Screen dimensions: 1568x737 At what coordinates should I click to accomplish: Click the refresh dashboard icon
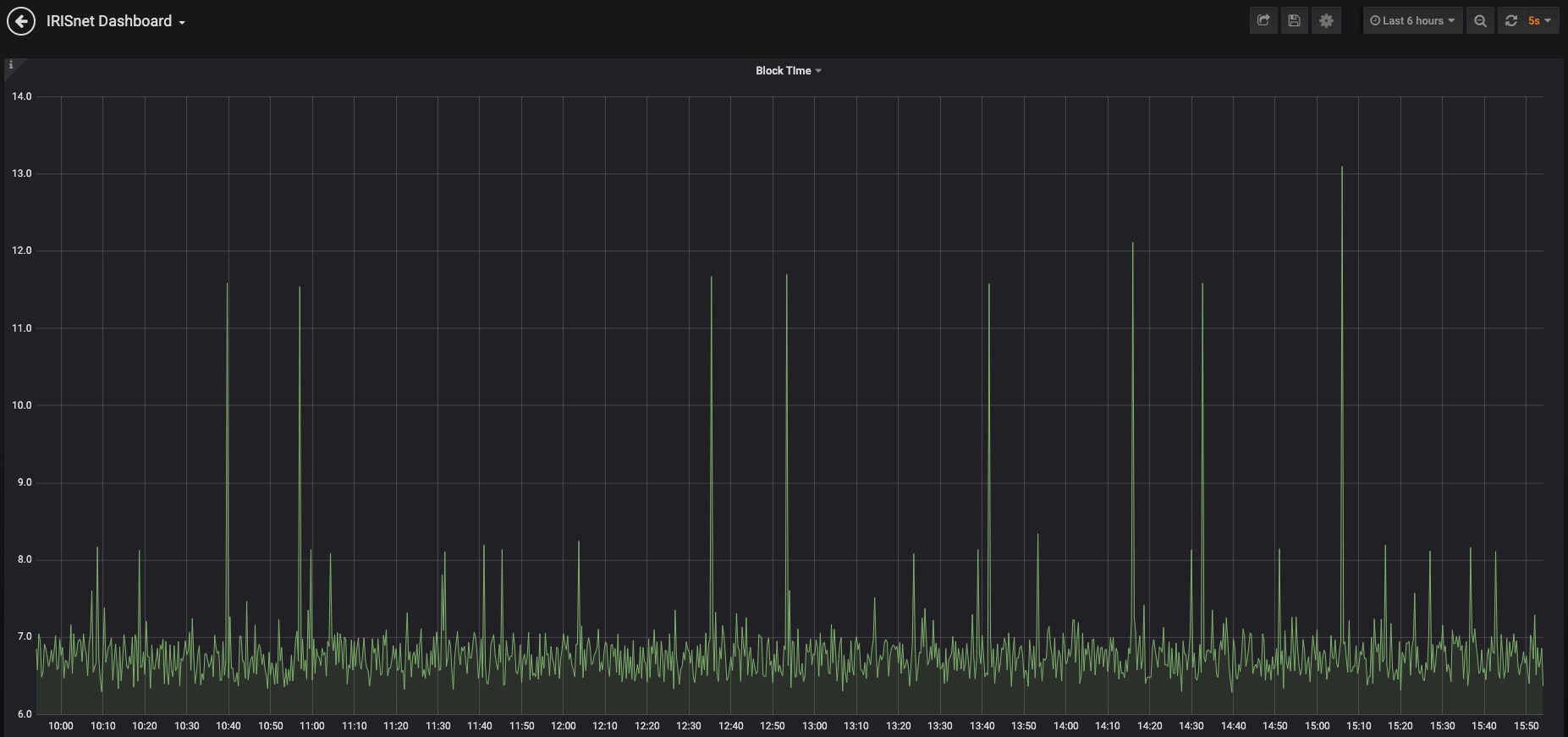[x=1511, y=21]
